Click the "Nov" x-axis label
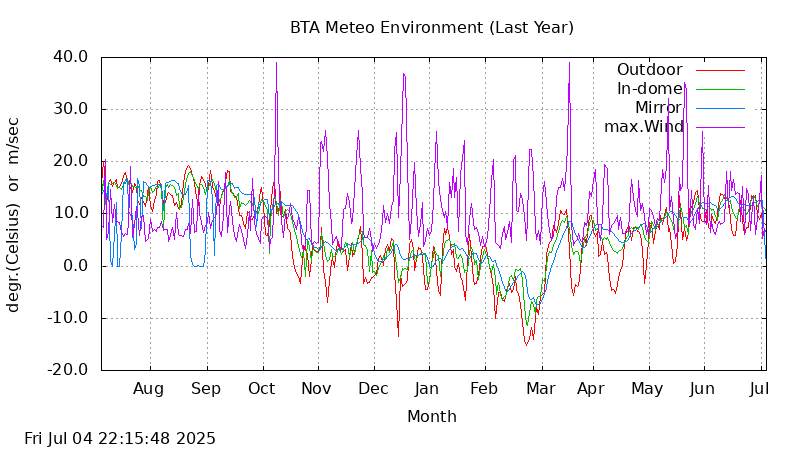800x450 pixels. tap(316, 389)
